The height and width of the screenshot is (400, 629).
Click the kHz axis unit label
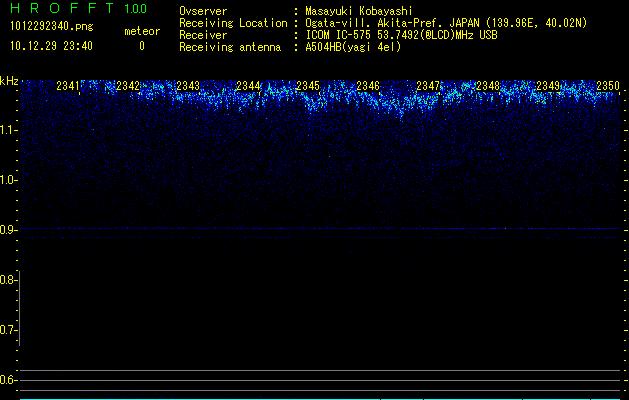(x=9, y=81)
